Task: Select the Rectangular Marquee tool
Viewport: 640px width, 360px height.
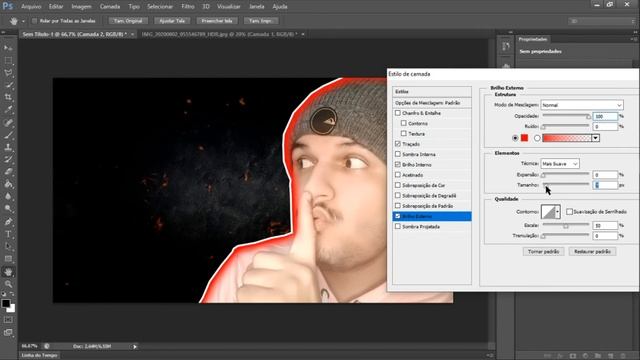Action: 8,60
